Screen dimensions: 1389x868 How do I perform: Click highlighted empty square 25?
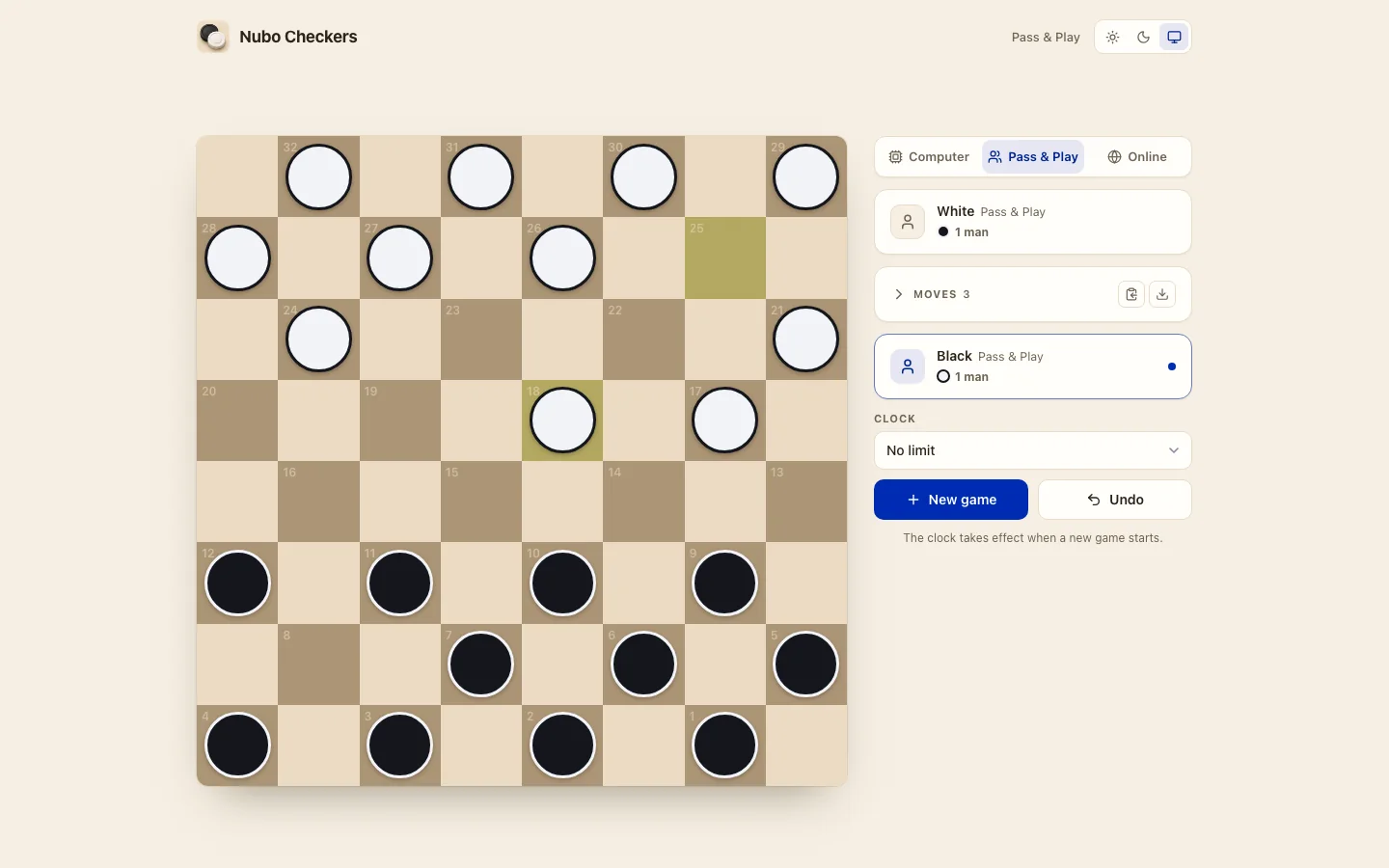click(x=725, y=258)
